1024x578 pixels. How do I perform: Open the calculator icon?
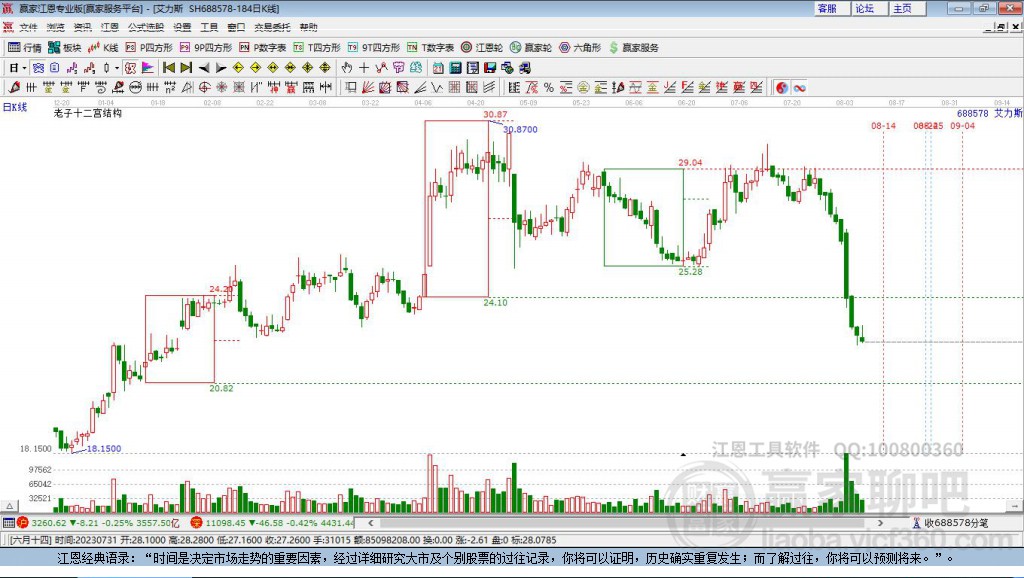455,68
